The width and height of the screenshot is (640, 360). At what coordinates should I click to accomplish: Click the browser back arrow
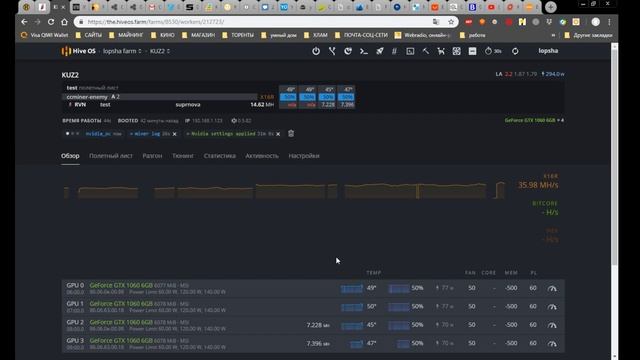click(24, 22)
